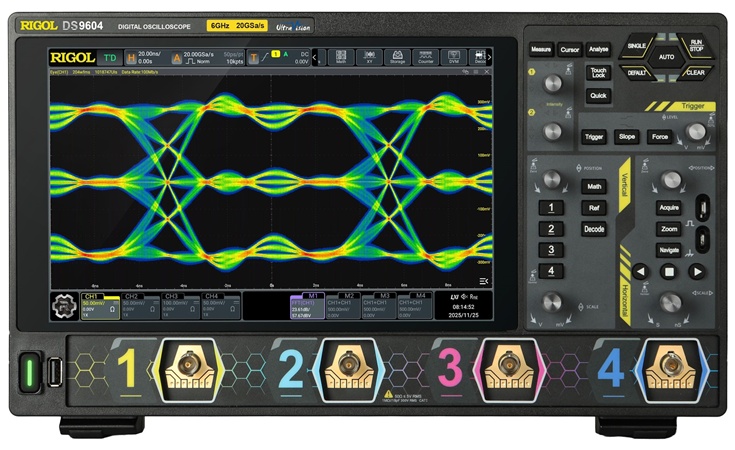Push the multifunction knob 2
Screen dimensions: 735x450
coord(553,131)
